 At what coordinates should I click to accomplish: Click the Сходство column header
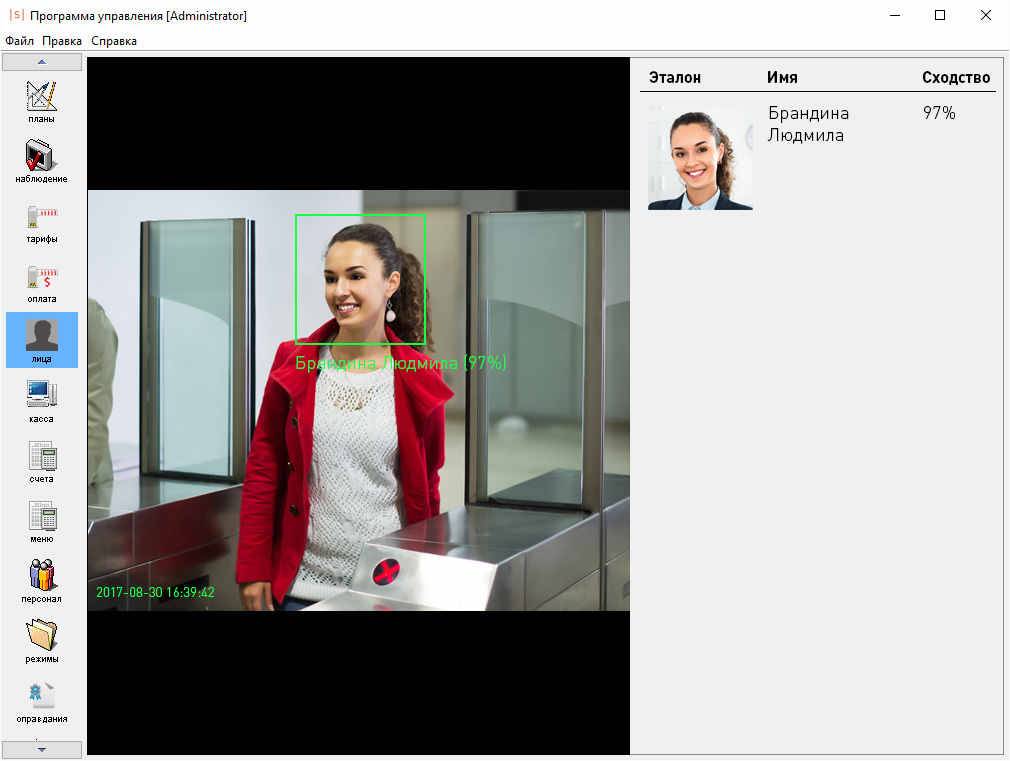pos(955,77)
